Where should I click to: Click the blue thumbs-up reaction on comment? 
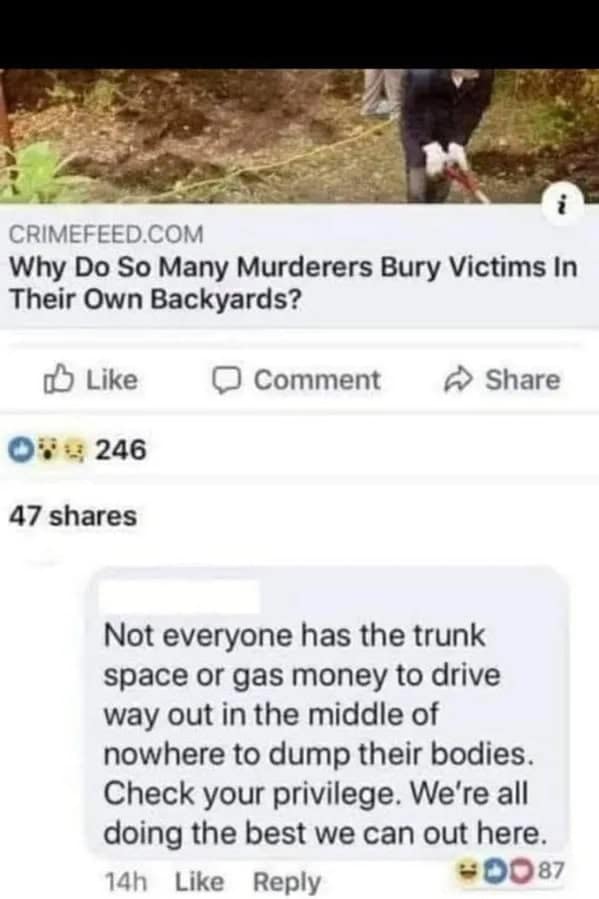point(496,871)
